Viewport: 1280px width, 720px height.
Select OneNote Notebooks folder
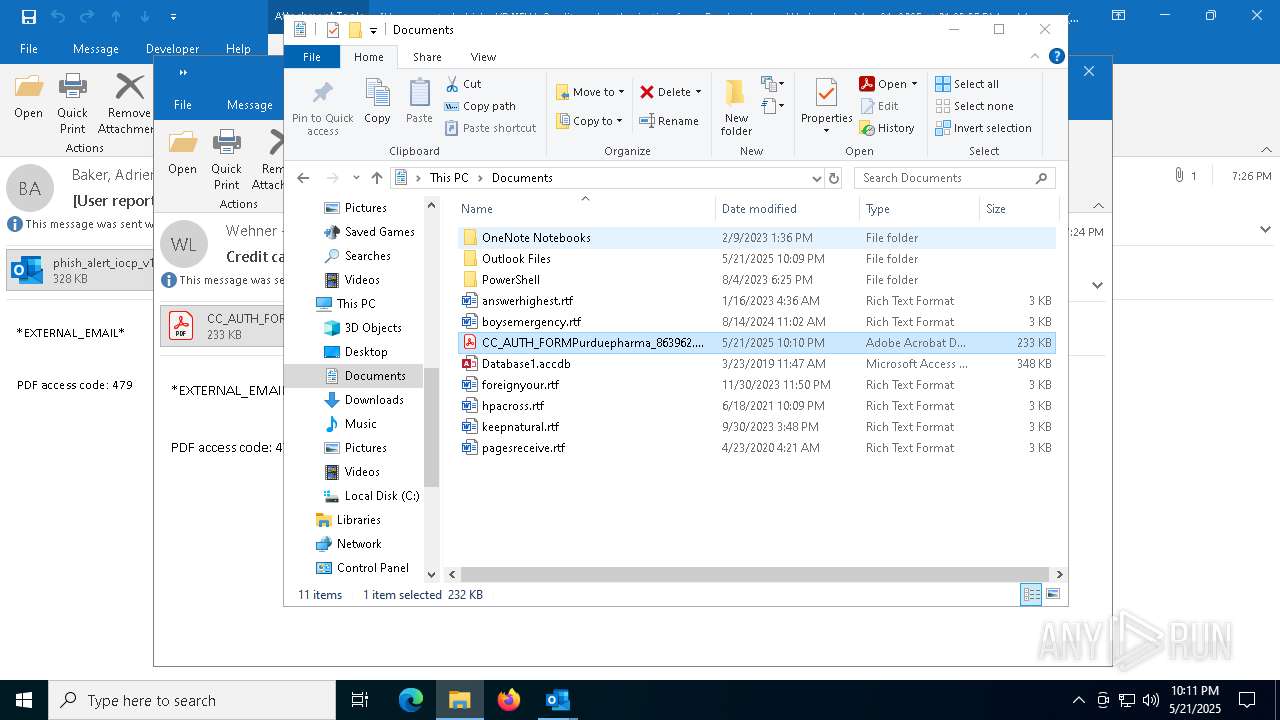756,238
